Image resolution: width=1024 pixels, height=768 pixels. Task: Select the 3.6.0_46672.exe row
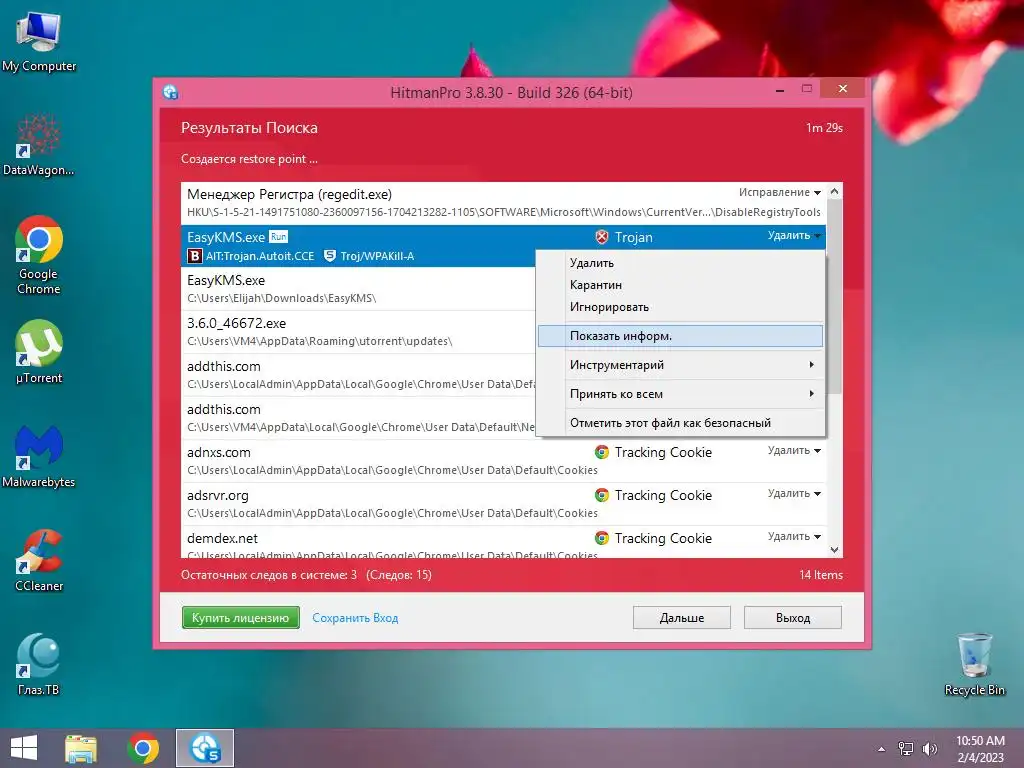click(x=359, y=332)
